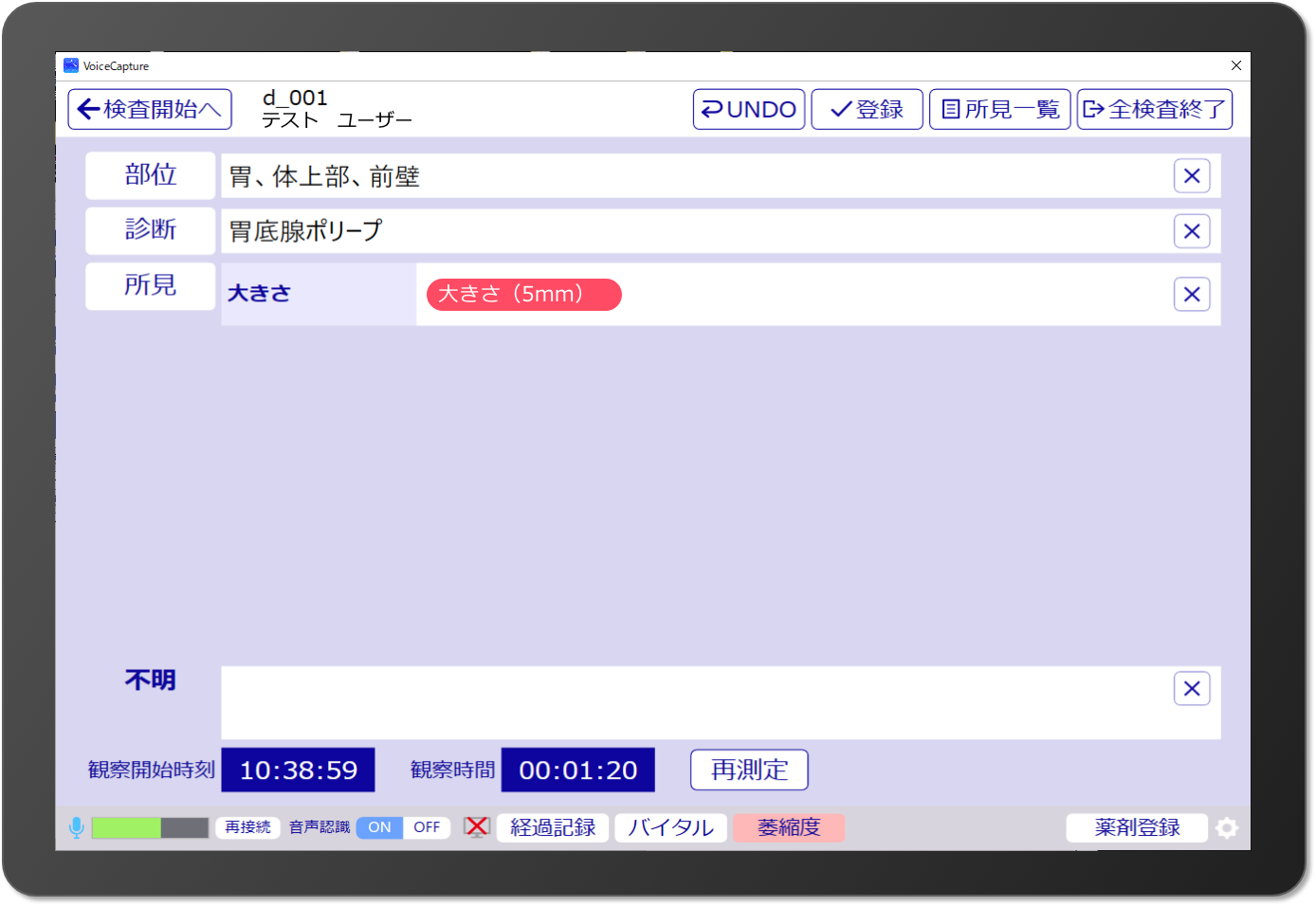Click the 大きさ finding label
The image size is (1316, 906).
[x=259, y=294]
